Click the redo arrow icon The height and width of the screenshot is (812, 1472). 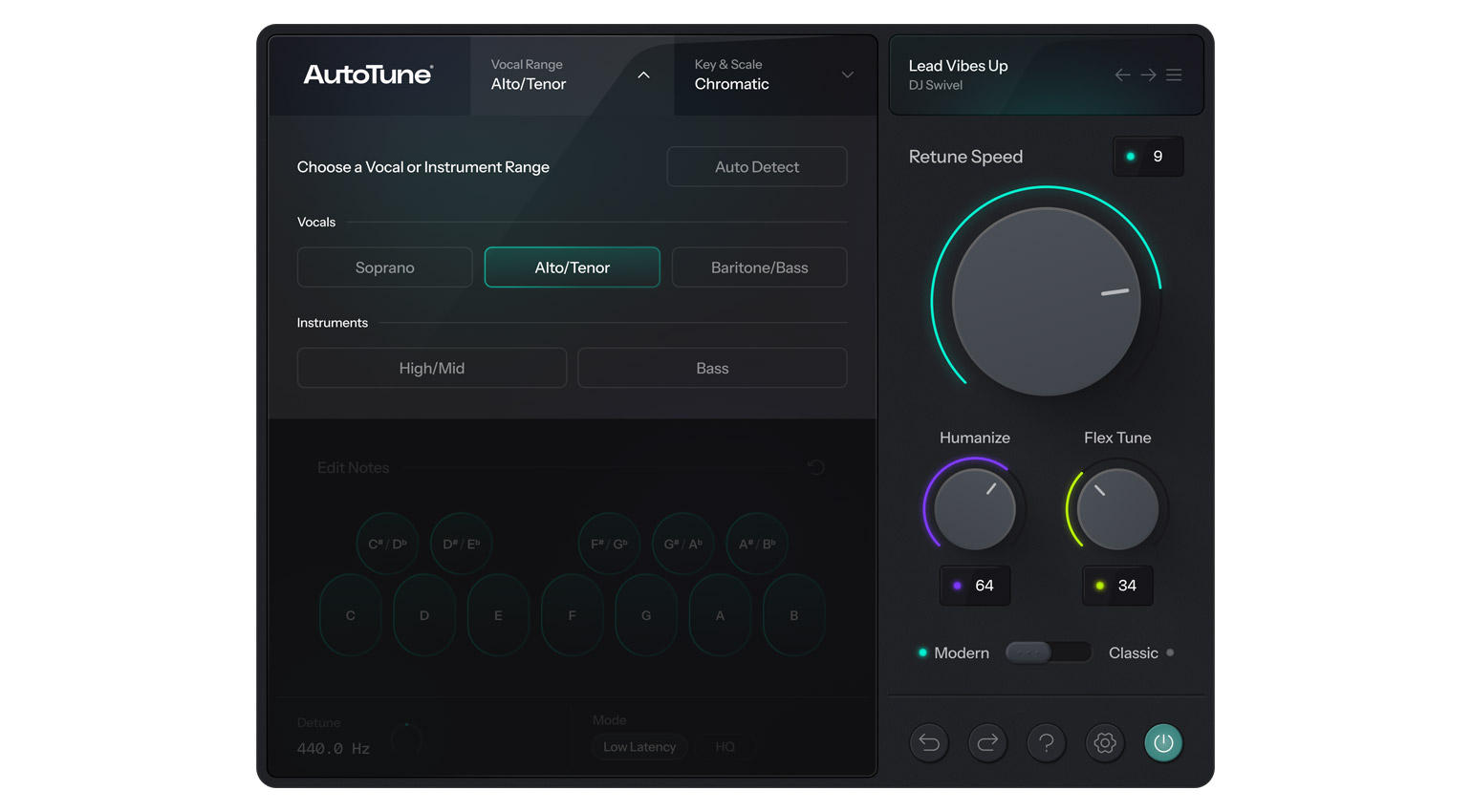pyautogui.click(x=987, y=742)
